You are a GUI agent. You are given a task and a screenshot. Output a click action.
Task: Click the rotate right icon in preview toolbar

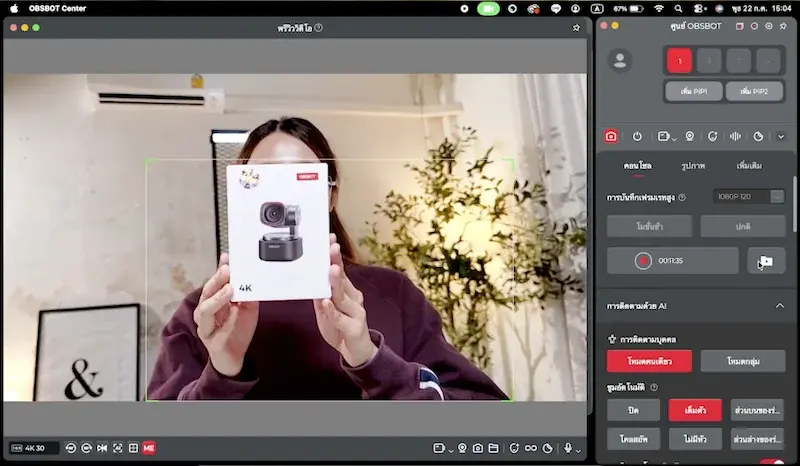[87, 448]
